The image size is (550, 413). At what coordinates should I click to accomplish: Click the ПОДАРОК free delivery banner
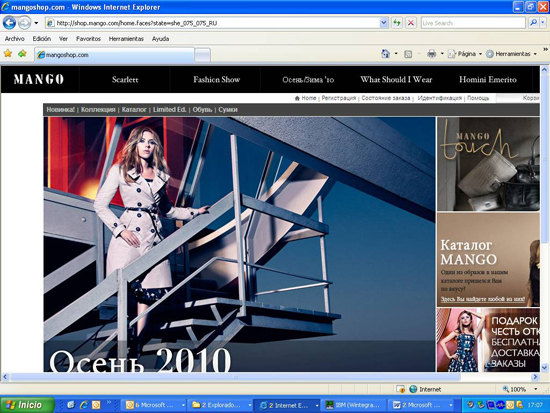(x=488, y=340)
